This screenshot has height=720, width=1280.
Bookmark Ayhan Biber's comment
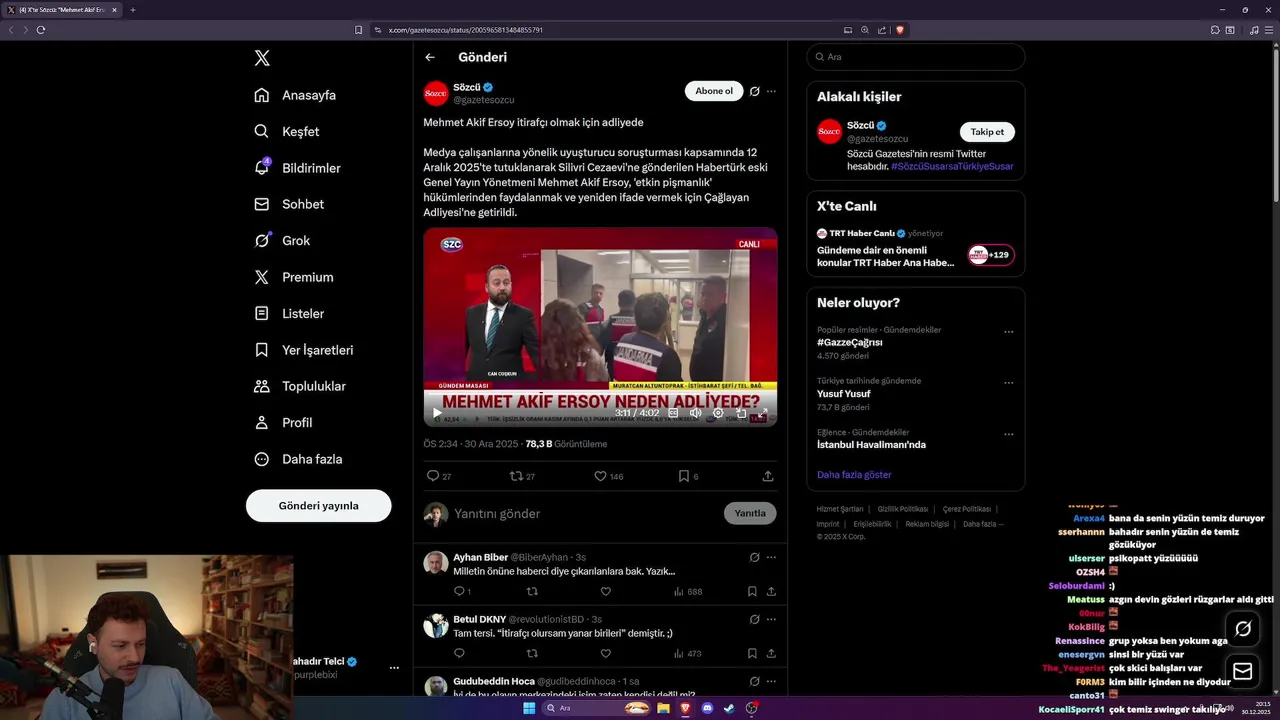point(752,592)
